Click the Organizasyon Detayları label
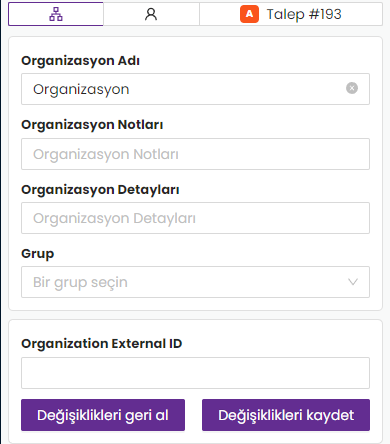This screenshot has height=444, width=390. pos(100,190)
